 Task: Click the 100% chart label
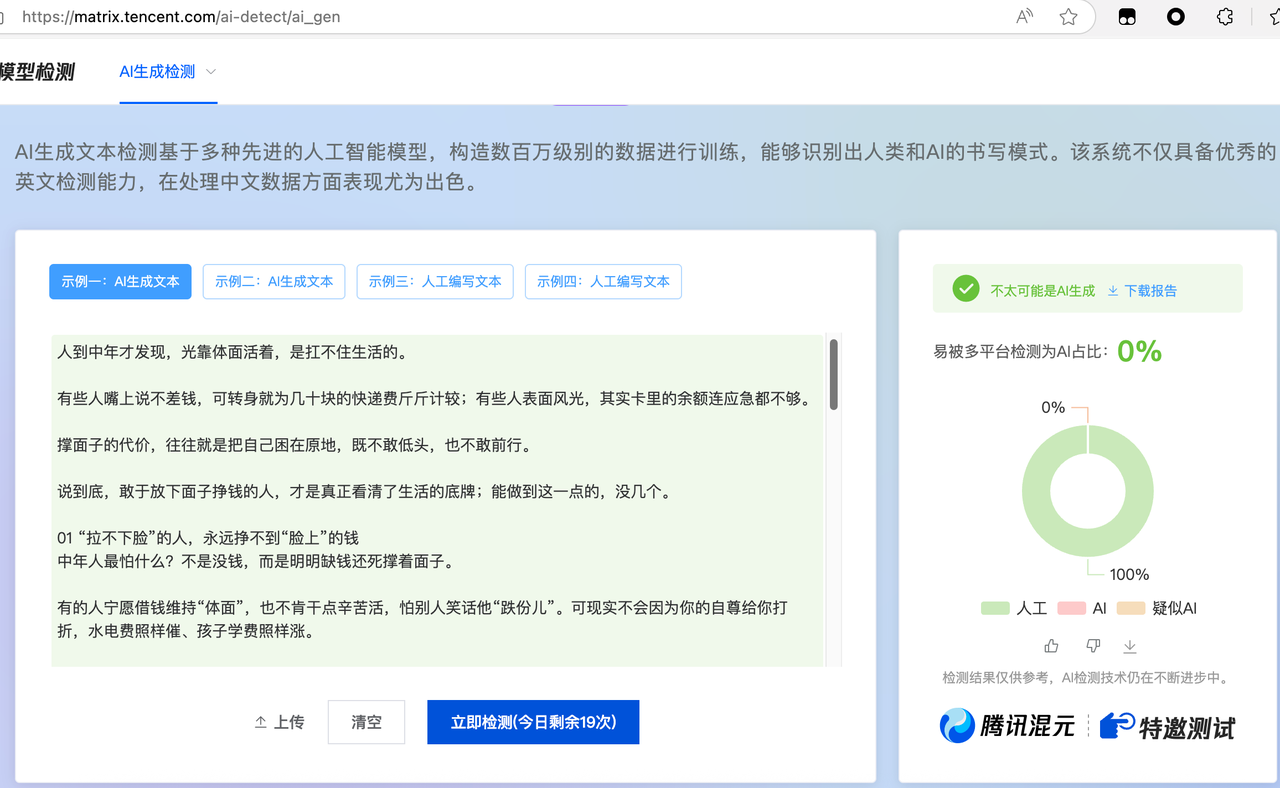1129,574
